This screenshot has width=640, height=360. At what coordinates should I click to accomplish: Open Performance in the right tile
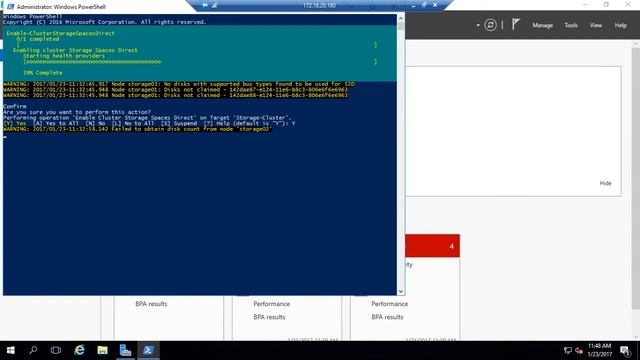pos(389,304)
